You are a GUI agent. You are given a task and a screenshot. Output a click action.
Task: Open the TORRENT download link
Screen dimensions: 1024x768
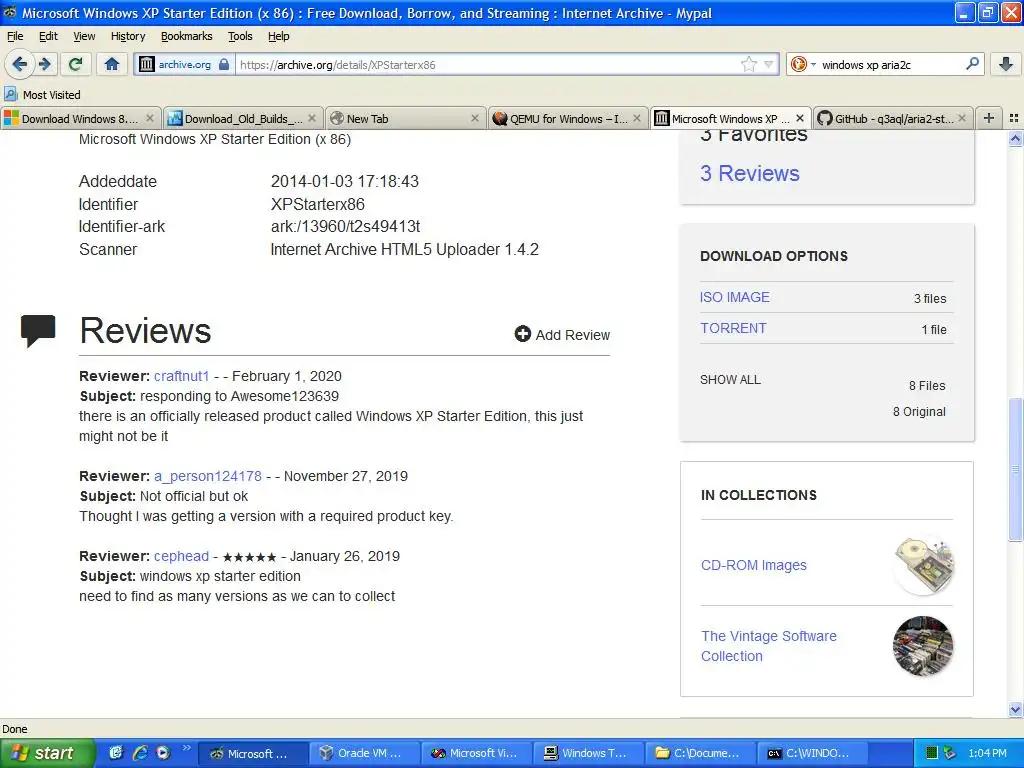tap(733, 328)
